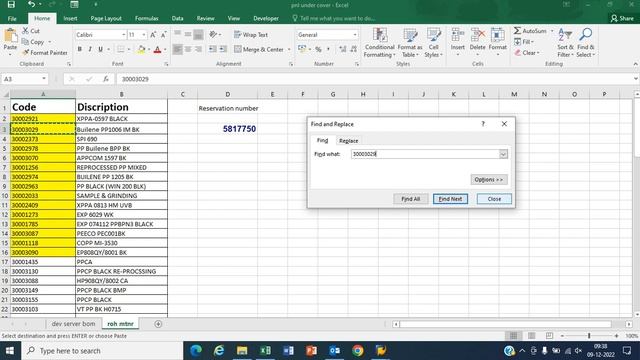Viewport: 640px width, 360px height.
Task: Expand Find what history dropdown
Action: [x=503, y=154]
